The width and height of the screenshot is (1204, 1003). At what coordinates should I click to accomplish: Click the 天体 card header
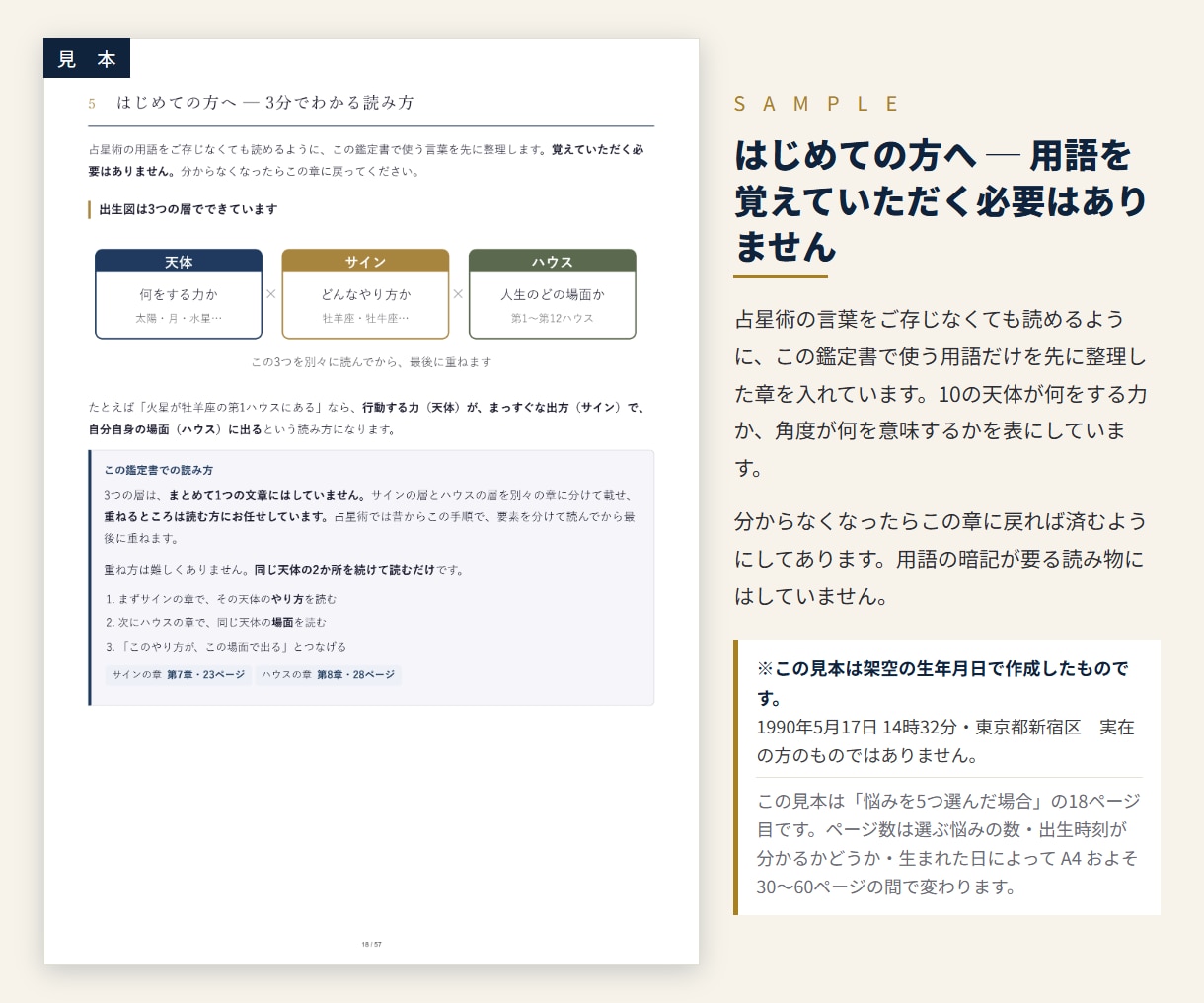[x=179, y=262]
